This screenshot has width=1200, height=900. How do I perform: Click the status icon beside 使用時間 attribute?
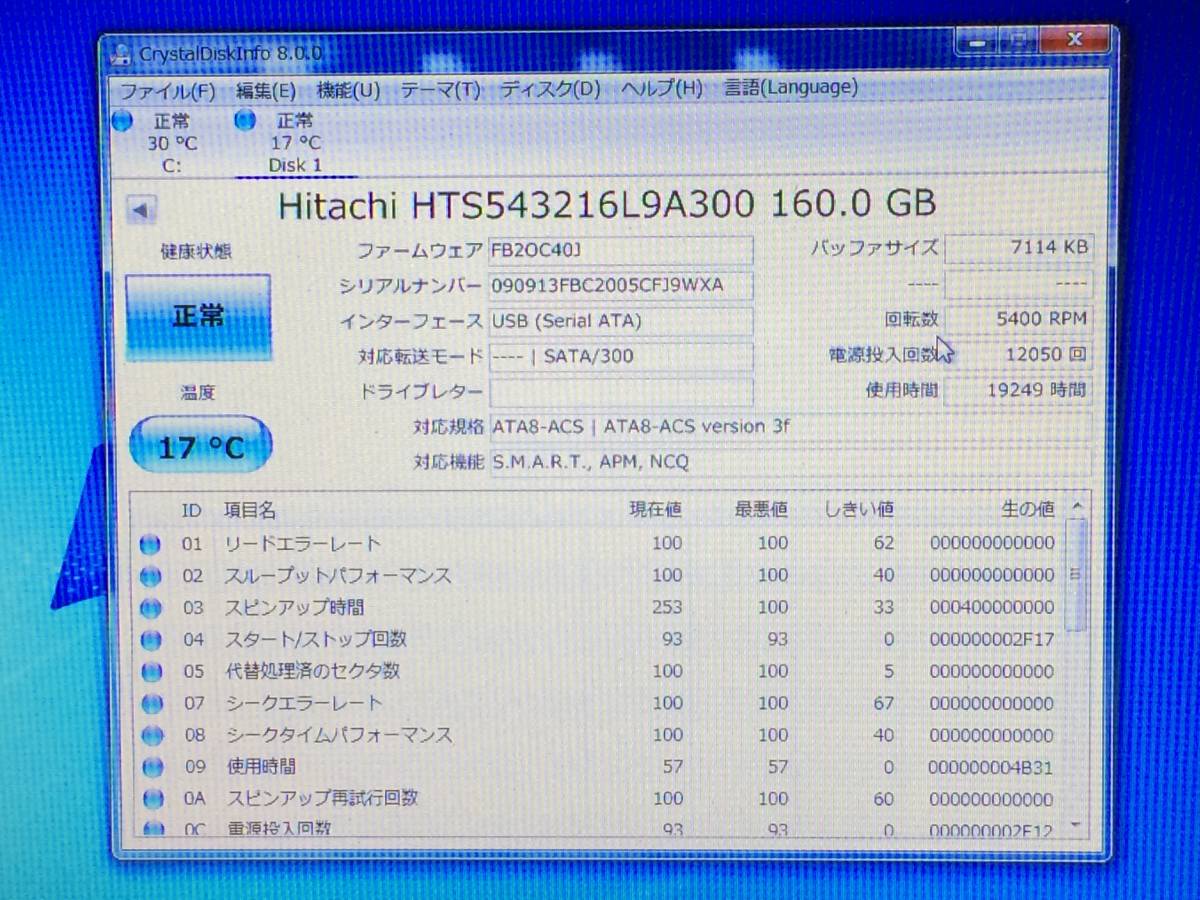pyautogui.click(x=150, y=767)
